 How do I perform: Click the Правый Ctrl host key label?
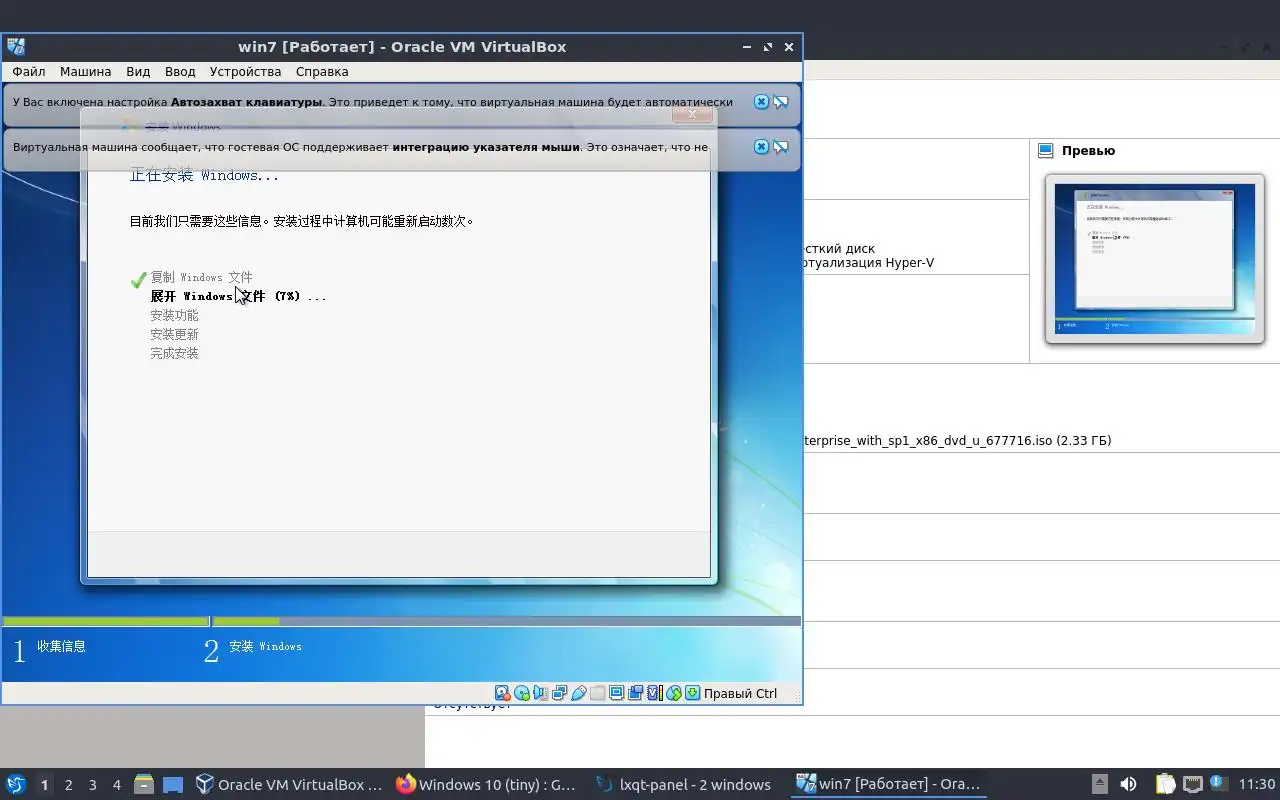pyautogui.click(x=740, y=693)
